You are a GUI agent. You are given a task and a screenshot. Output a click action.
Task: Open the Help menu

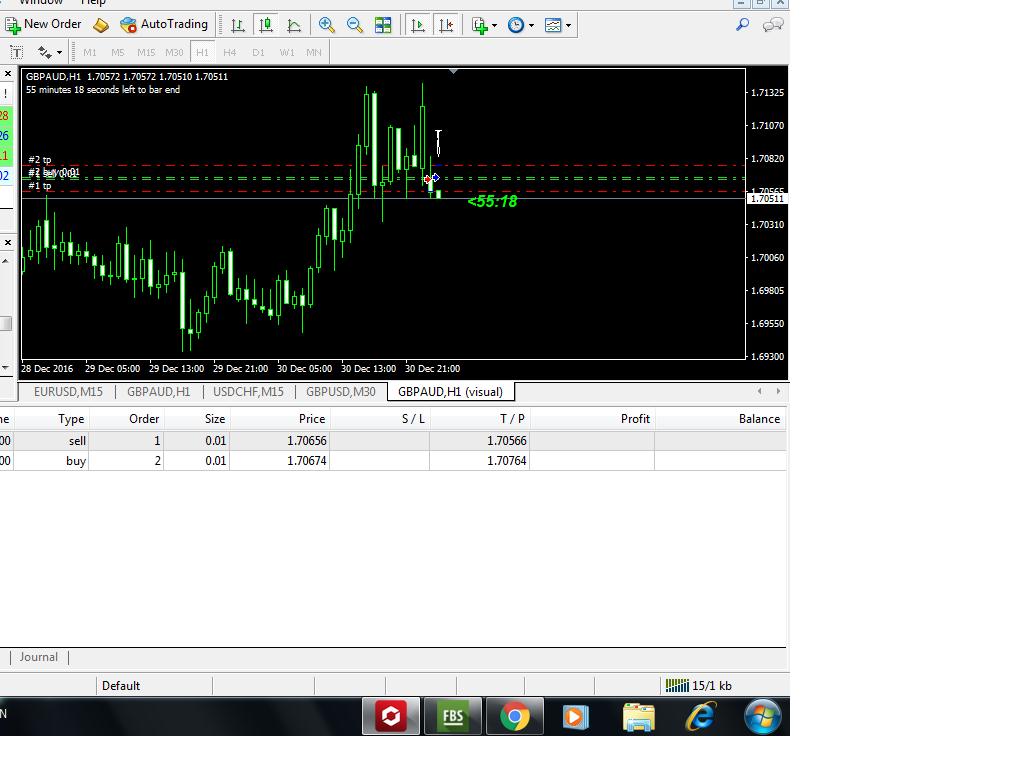coord(93,3)
